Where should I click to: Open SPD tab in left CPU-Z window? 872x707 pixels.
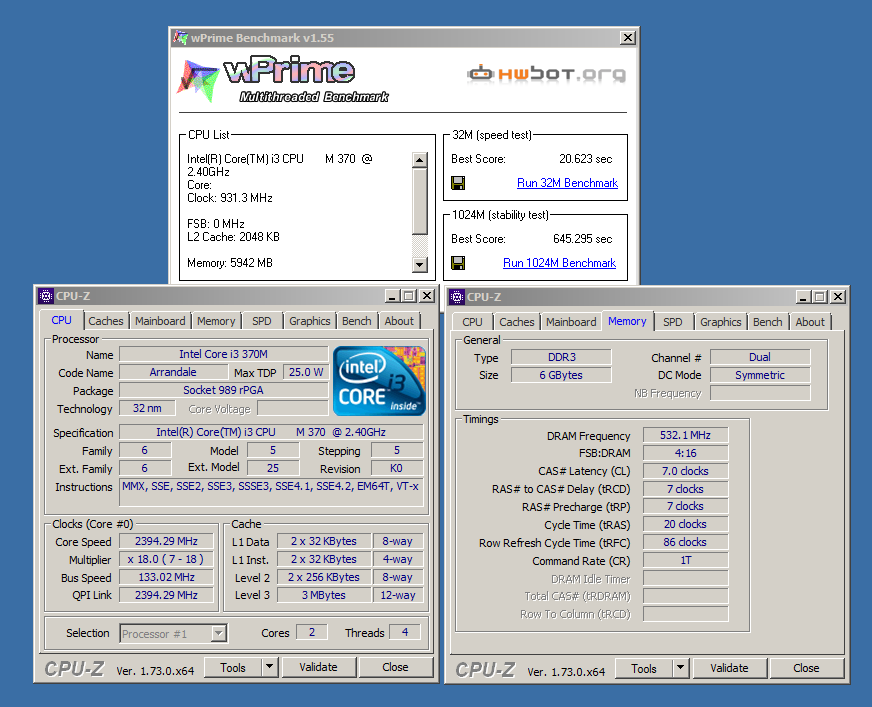click(261, 321)
